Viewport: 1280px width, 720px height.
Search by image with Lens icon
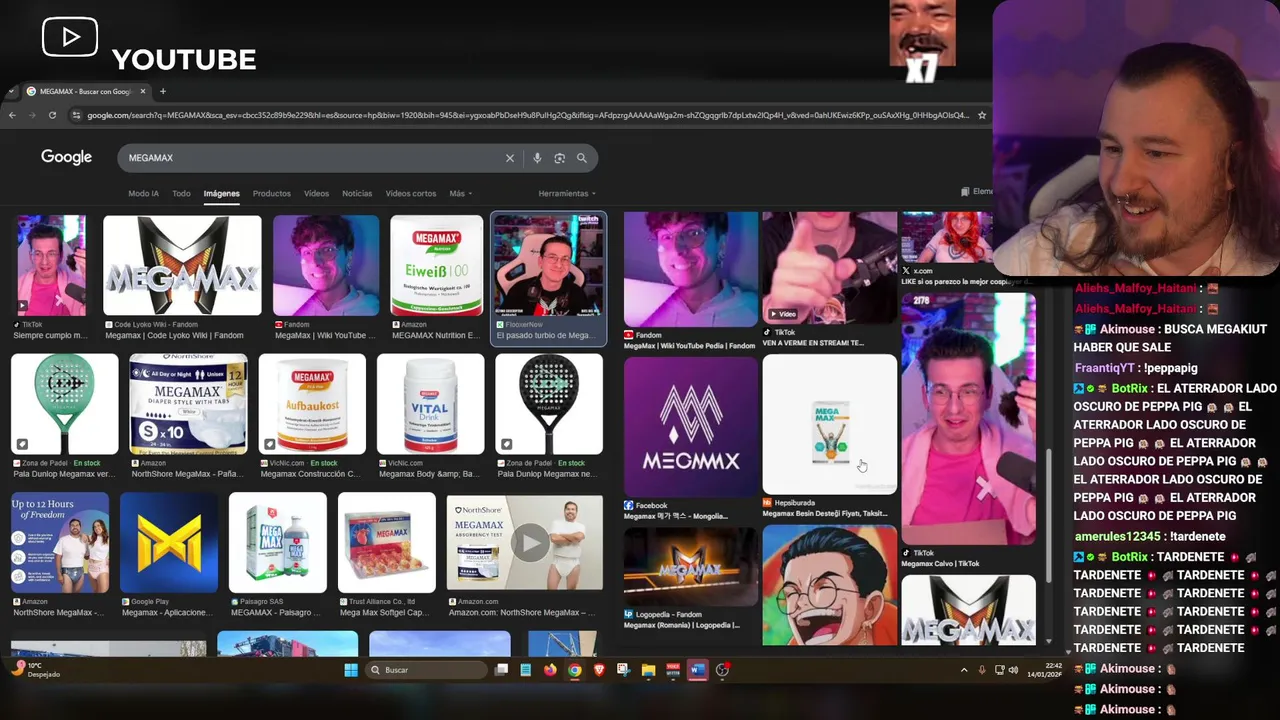(x=559, y=158)
